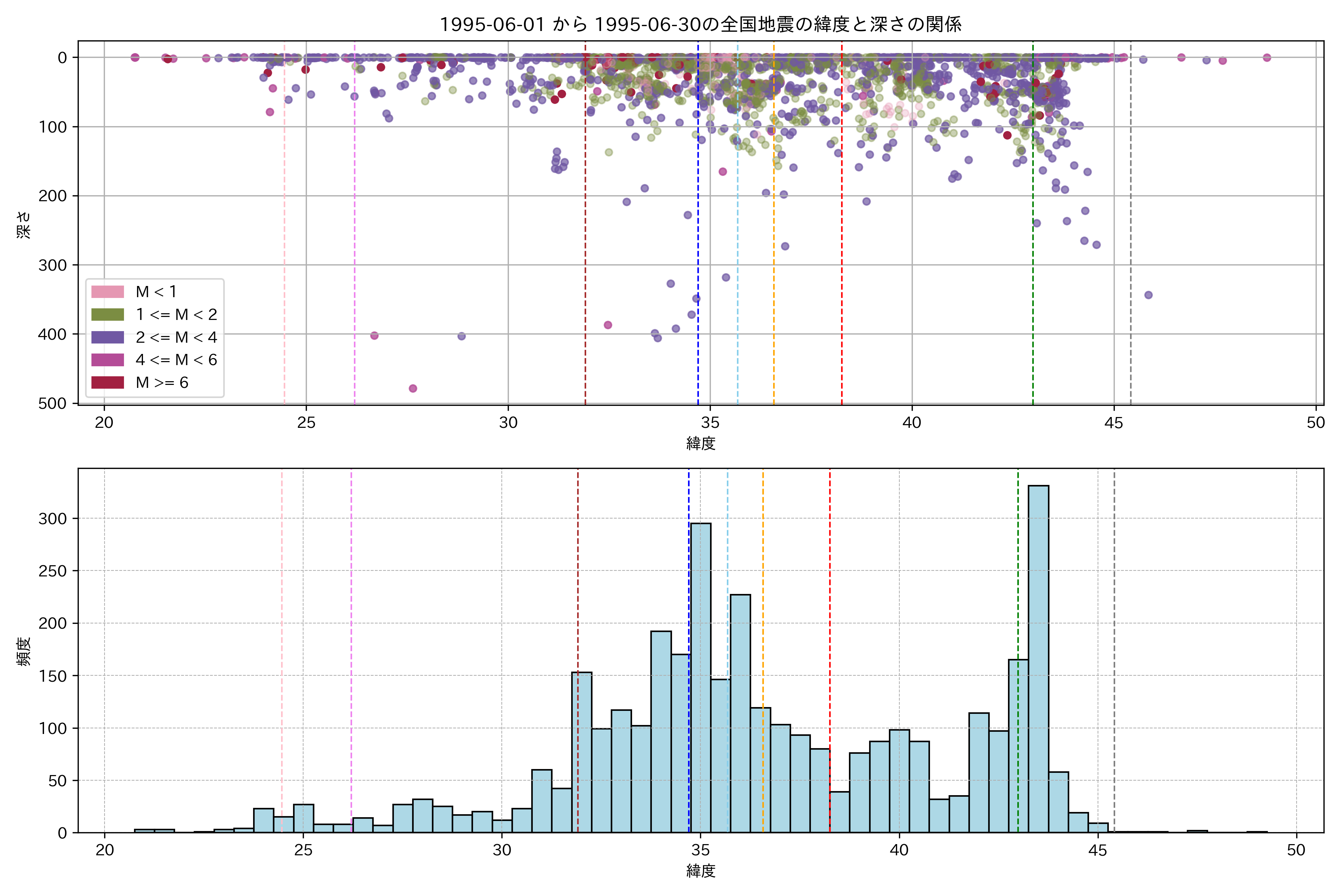Click the histogram bar reaching about 295 near latitude 35

[x=701, y=677]
